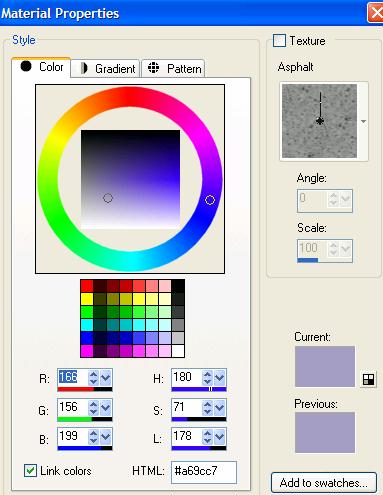Click the swap materials icon beside Current
Screen dimensions: 383x495
click(368, 379)
